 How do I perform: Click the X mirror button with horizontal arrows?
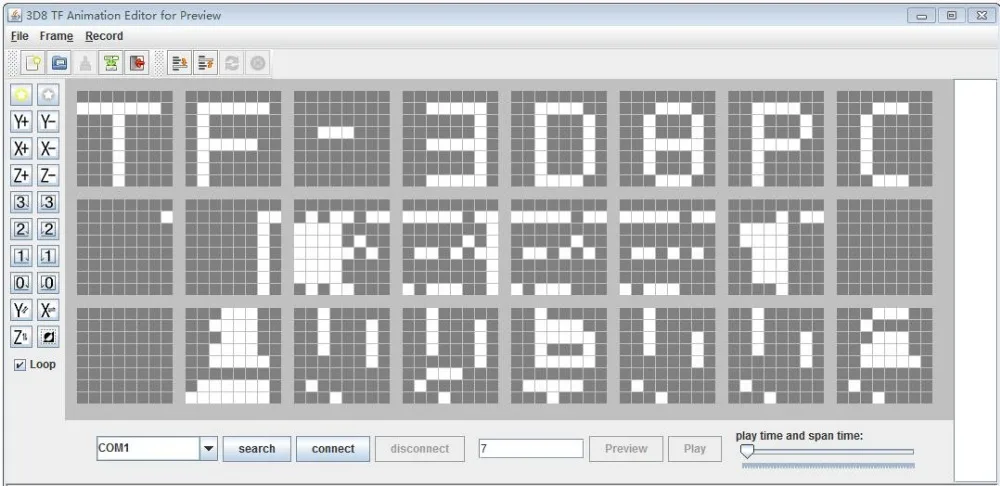(48, 311)
